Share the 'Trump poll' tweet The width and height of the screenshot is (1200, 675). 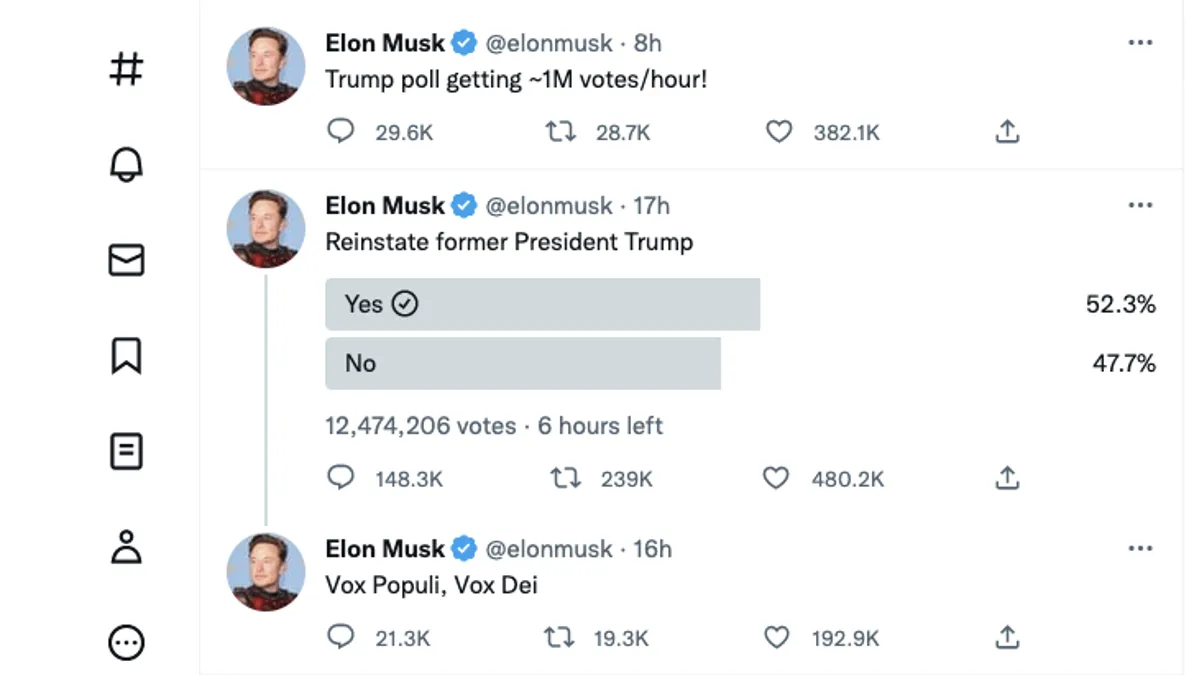[1007, 131]
